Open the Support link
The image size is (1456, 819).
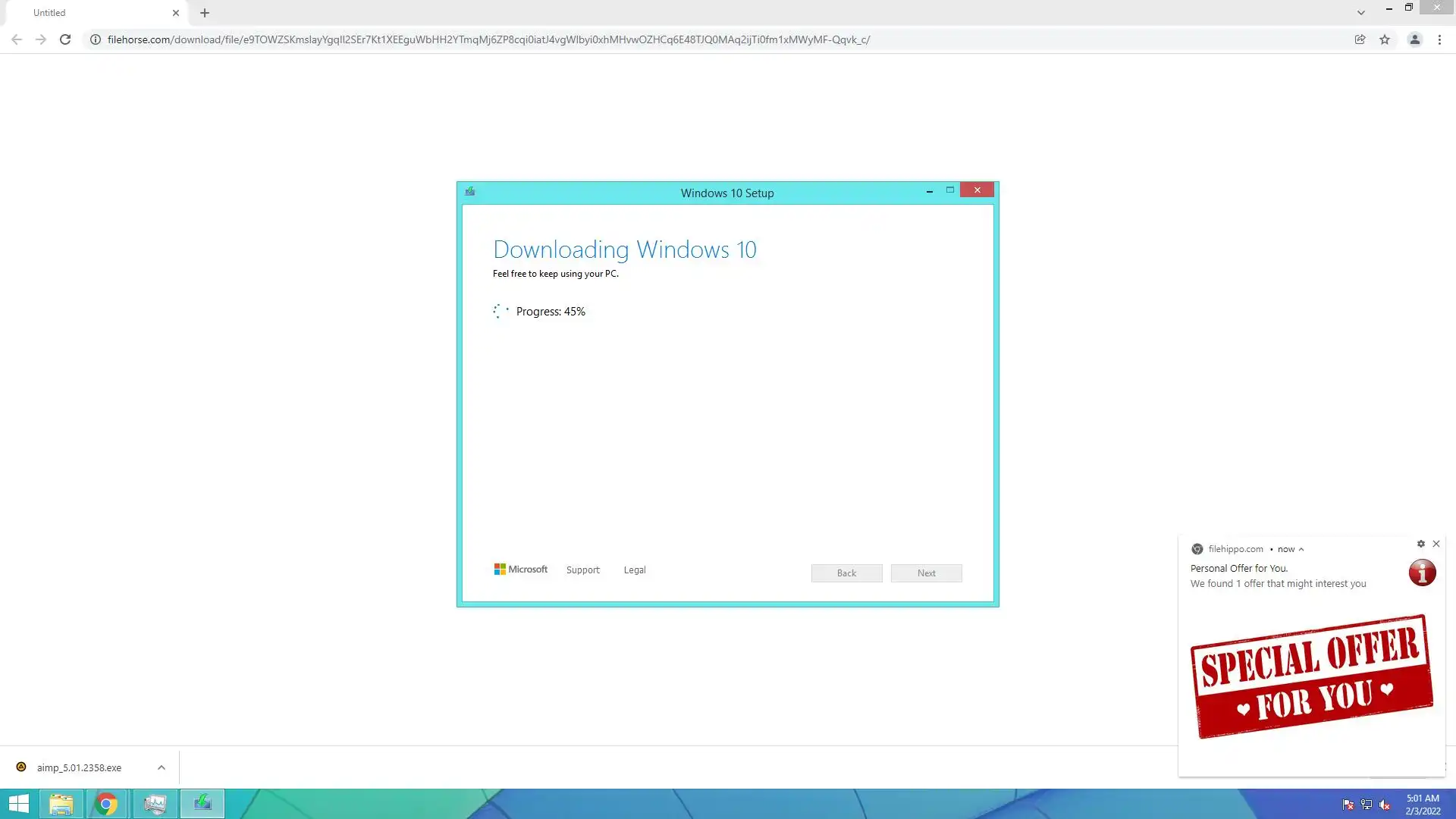tap(582, 570)
